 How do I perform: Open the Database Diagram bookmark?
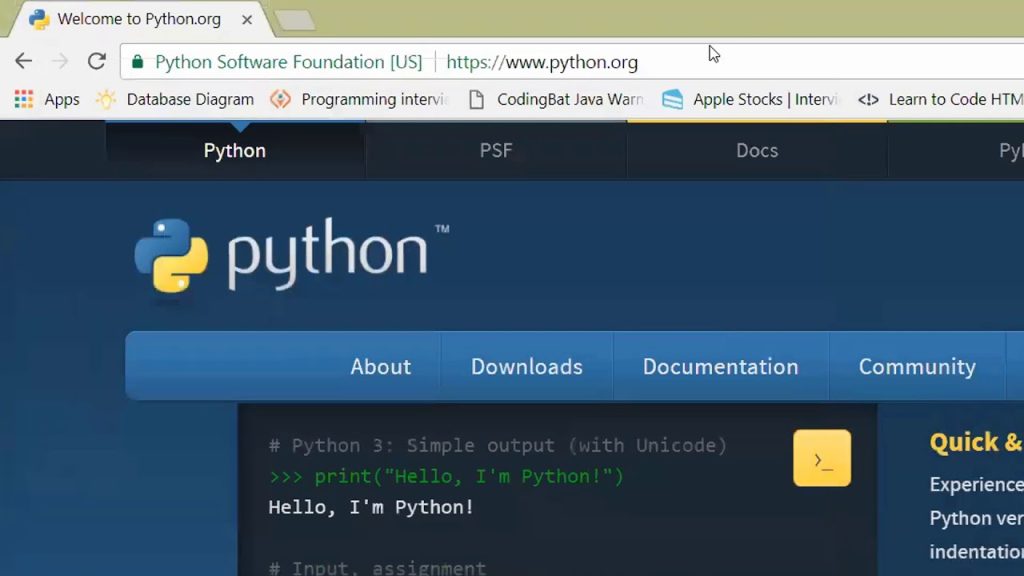pos(175,99)
